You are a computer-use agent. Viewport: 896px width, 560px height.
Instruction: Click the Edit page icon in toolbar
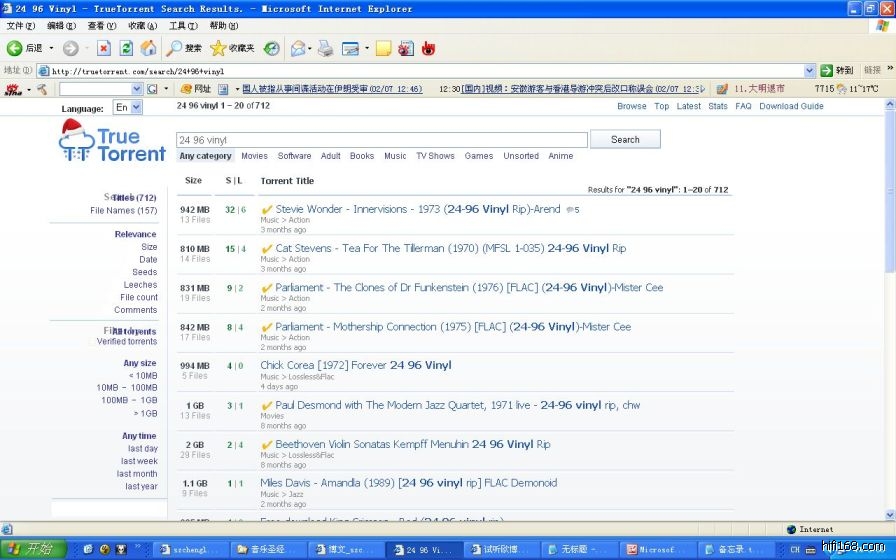(x=350, y=49)
